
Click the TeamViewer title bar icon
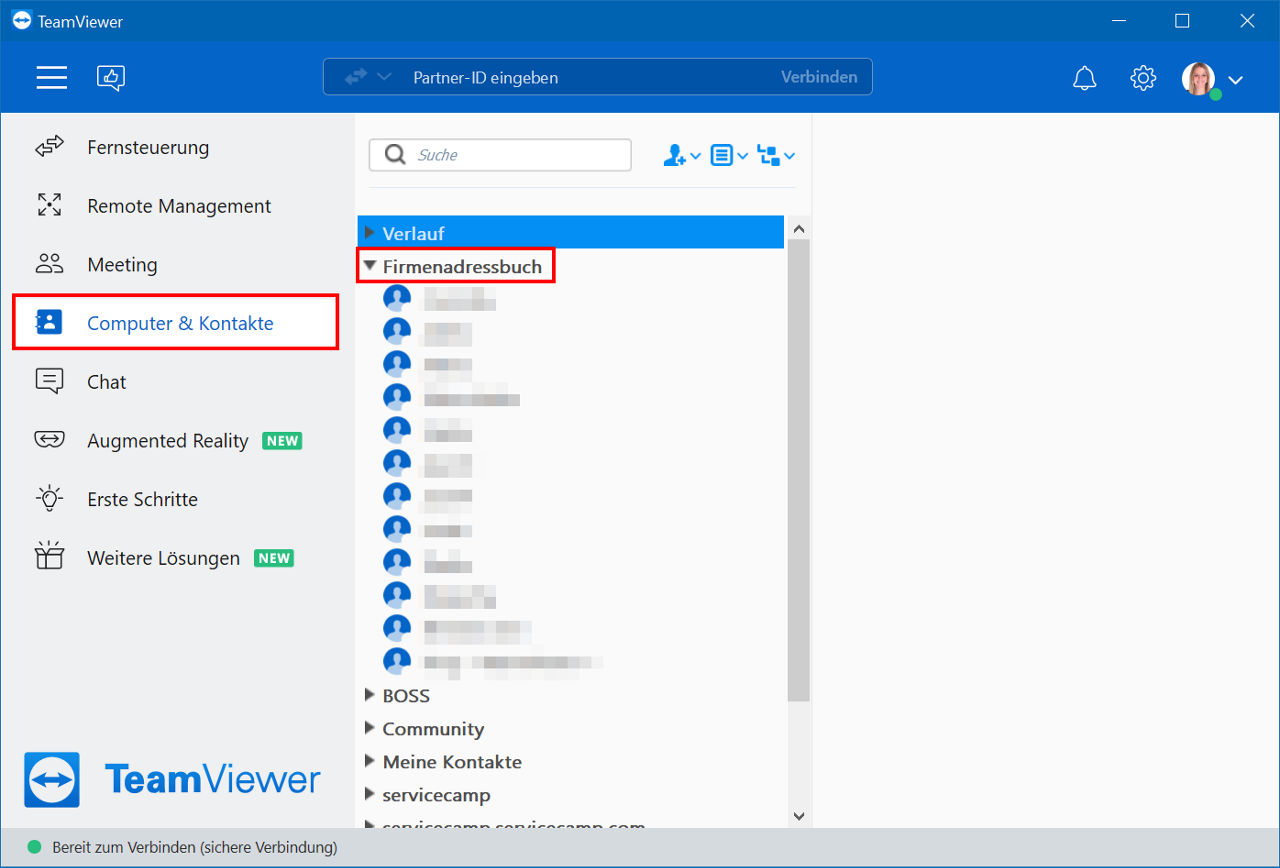21,20
